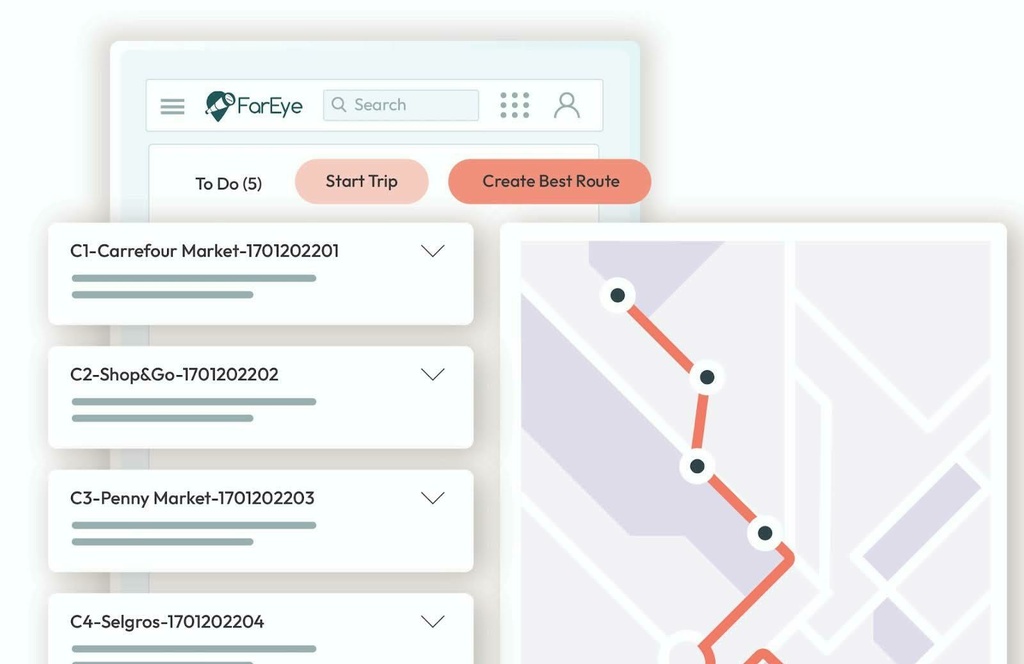Expand the C1-Carrefour Market task details

click(x=433, y=251)
